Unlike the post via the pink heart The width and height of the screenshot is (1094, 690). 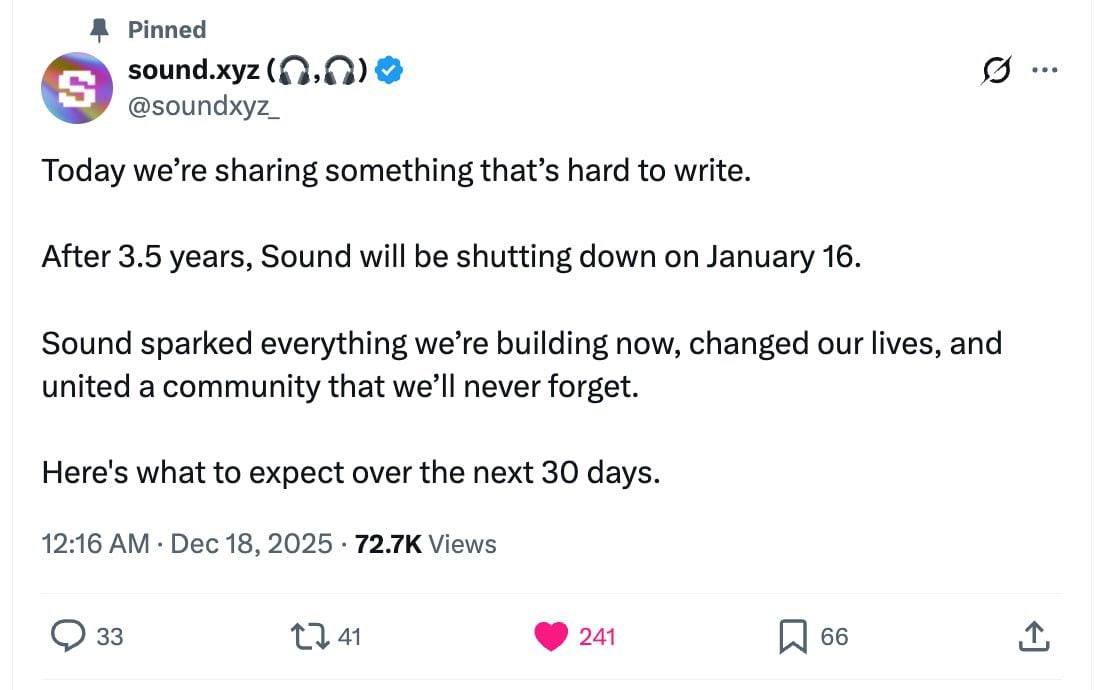(550, 636)
